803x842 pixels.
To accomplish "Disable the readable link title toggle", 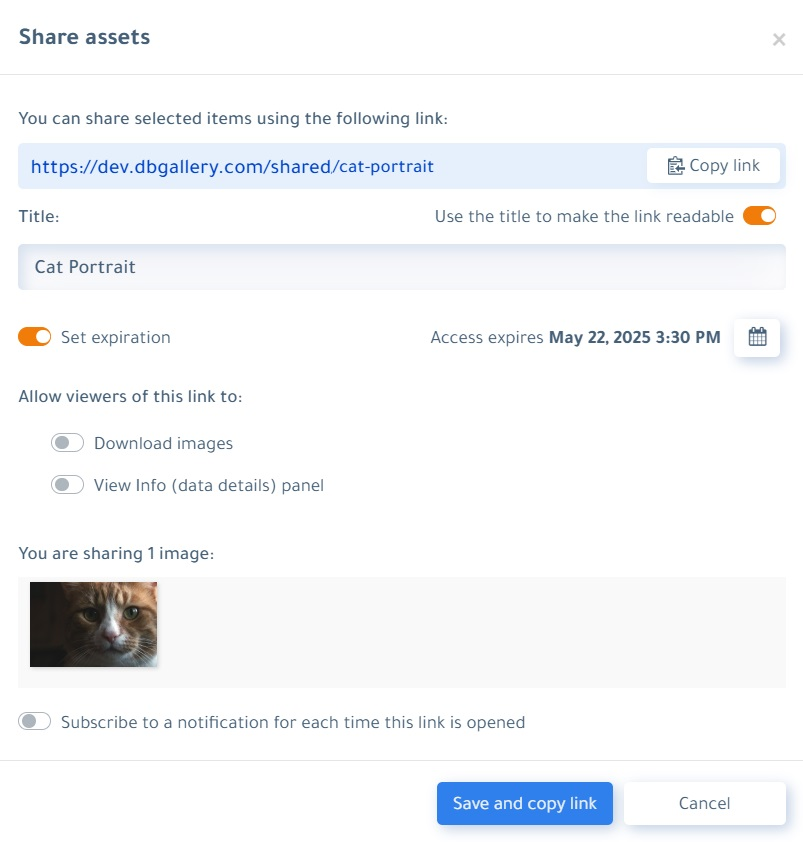I will 759,216.
